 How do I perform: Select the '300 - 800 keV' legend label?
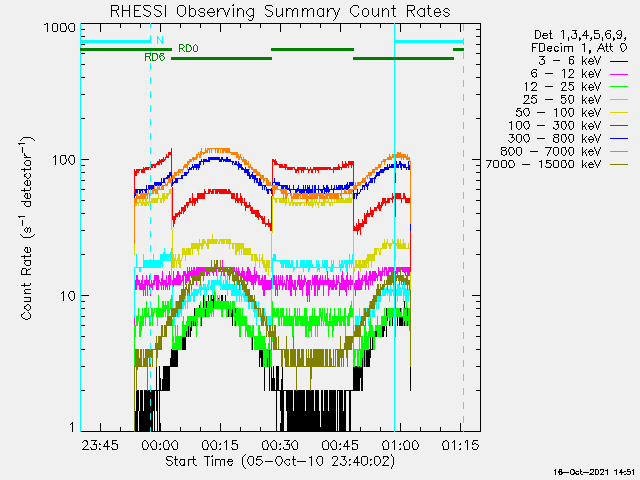[555, 139]
